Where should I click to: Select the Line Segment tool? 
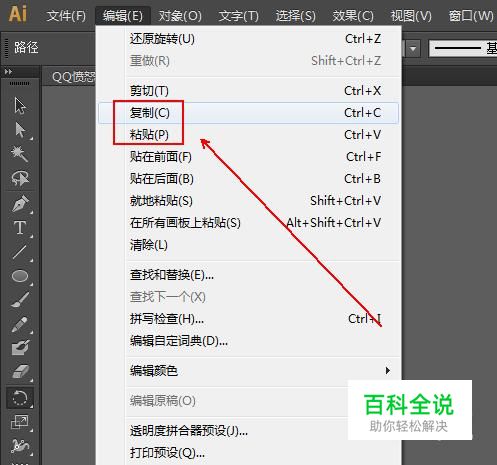point(20,252)
